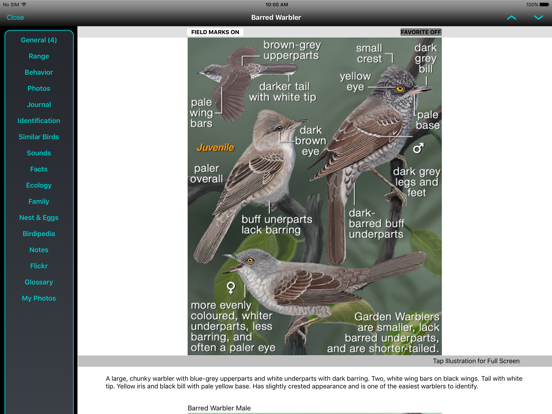The image size is (552, 414).
Task: Open the Behavior section
Action: coord(39,73)
